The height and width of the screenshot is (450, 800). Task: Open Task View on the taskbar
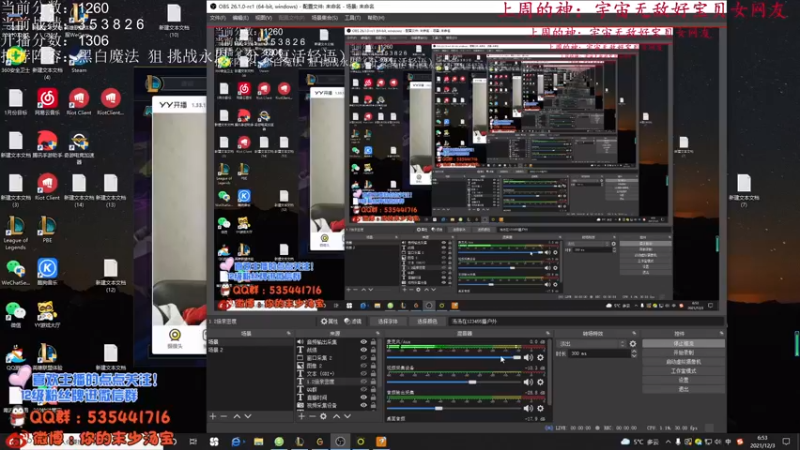[x=193, y=441]
